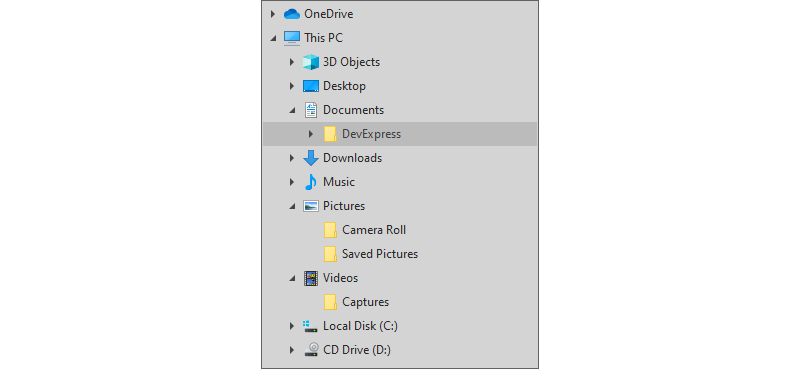This screenshot has height=369, width=800.
Task: Expand the DevExpress folder arrow
Action: click(311, 134)
